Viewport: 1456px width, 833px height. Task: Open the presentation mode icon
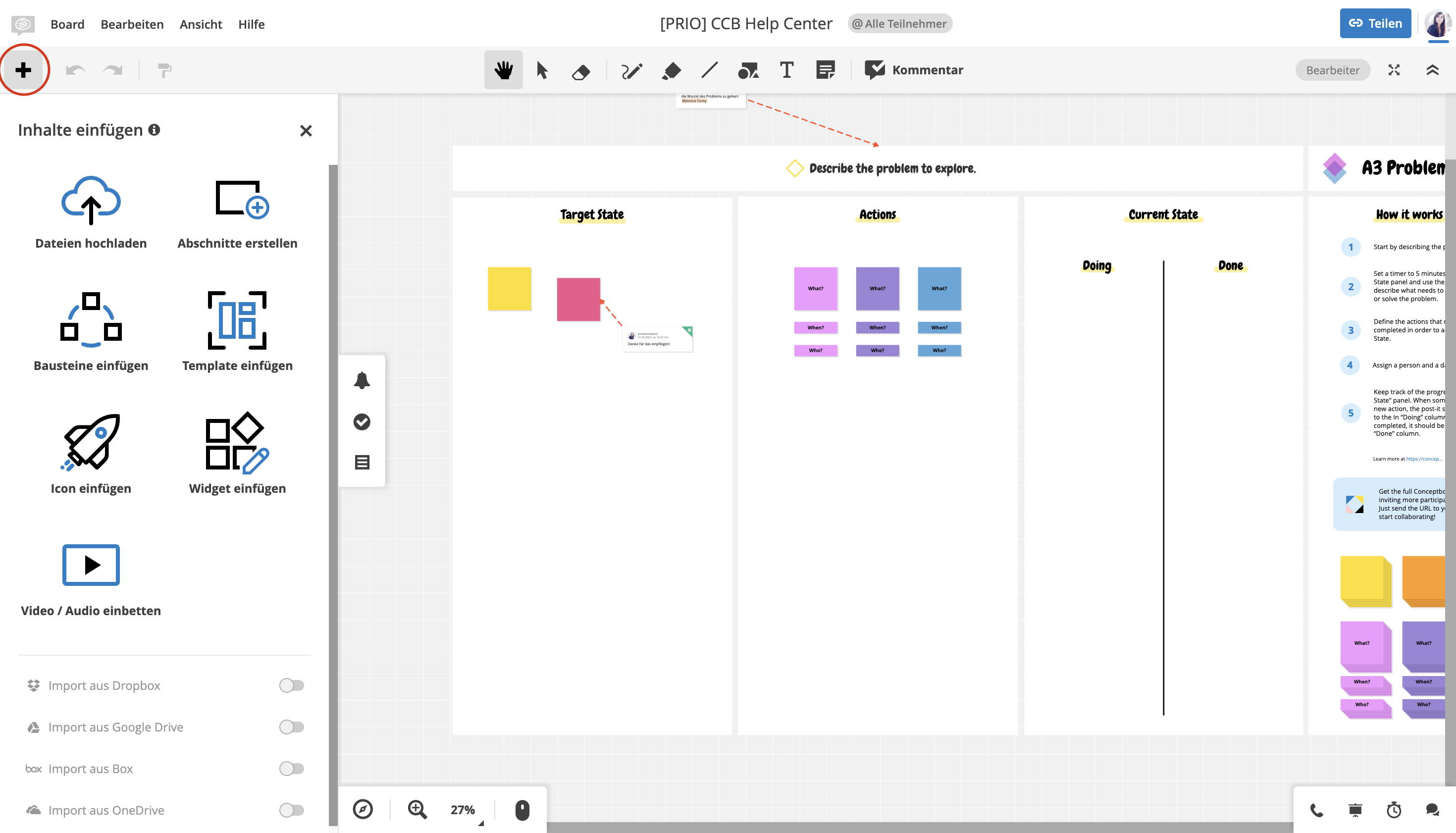pos(1355,810)
